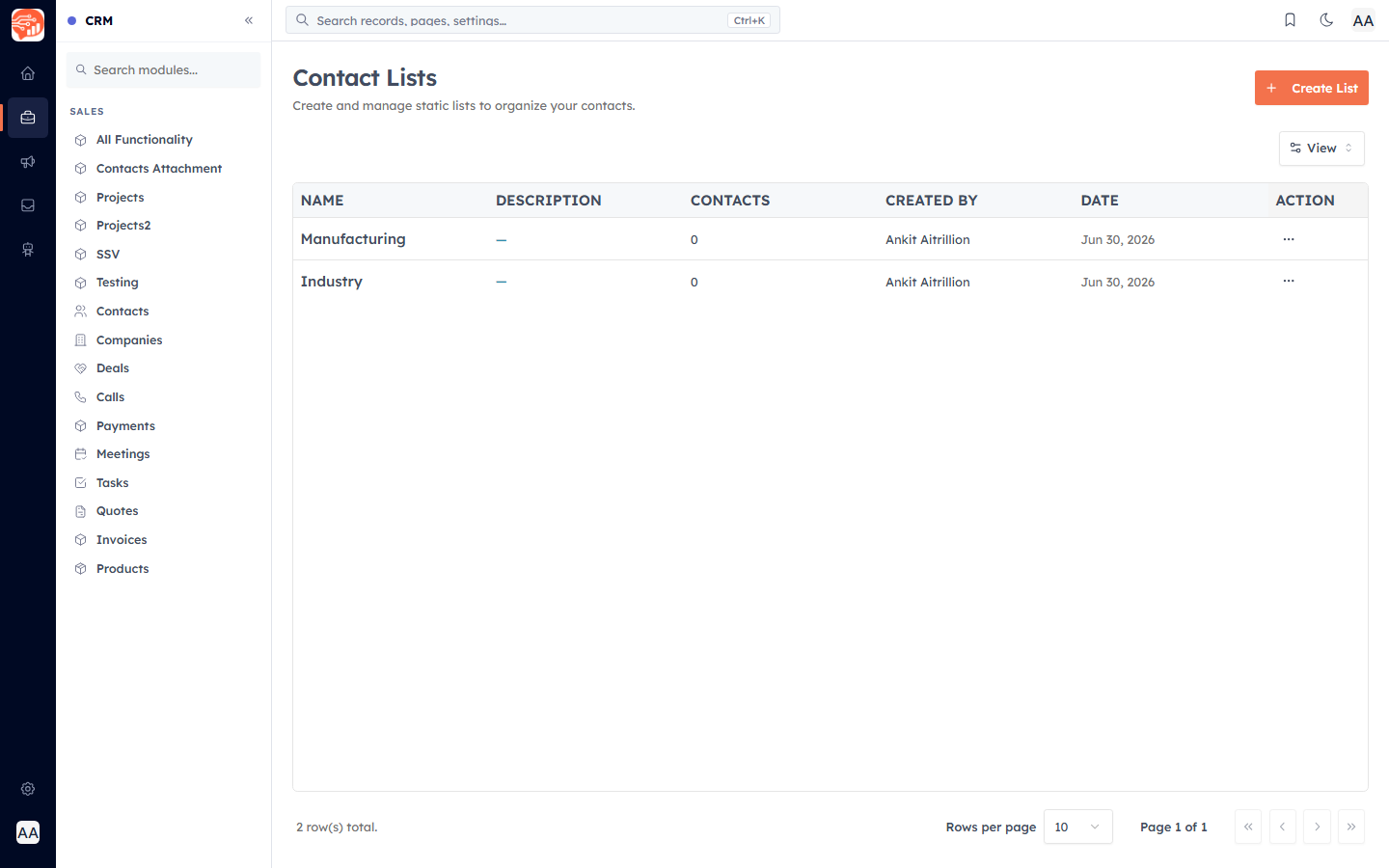Go to next page button
Screen dimensions: 1389x868
1318,827
